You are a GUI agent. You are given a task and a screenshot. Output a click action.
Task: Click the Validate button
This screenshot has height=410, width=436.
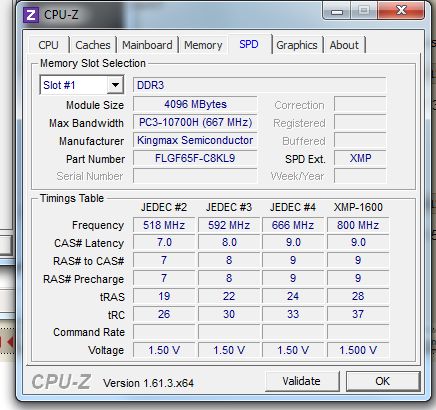(302, 381)
